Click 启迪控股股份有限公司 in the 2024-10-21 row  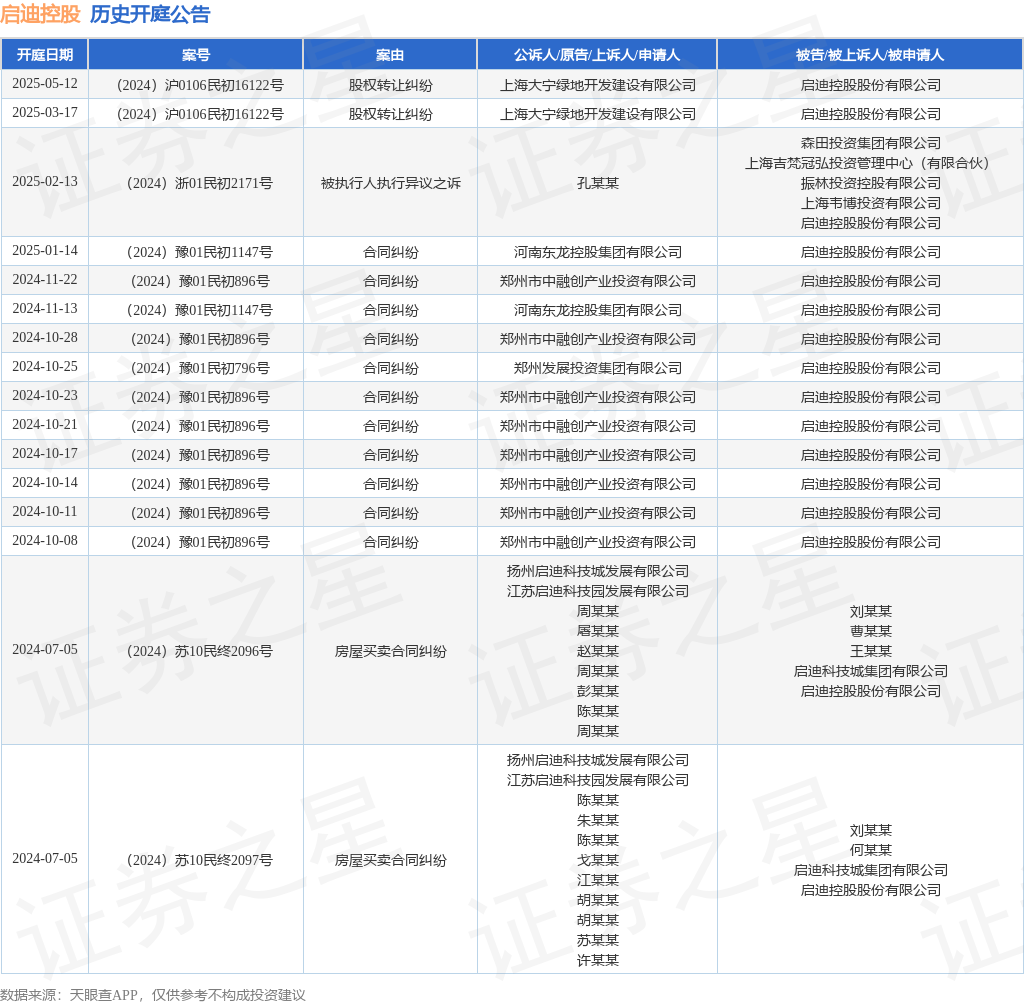pyautogui.click(x=871, y=427)
